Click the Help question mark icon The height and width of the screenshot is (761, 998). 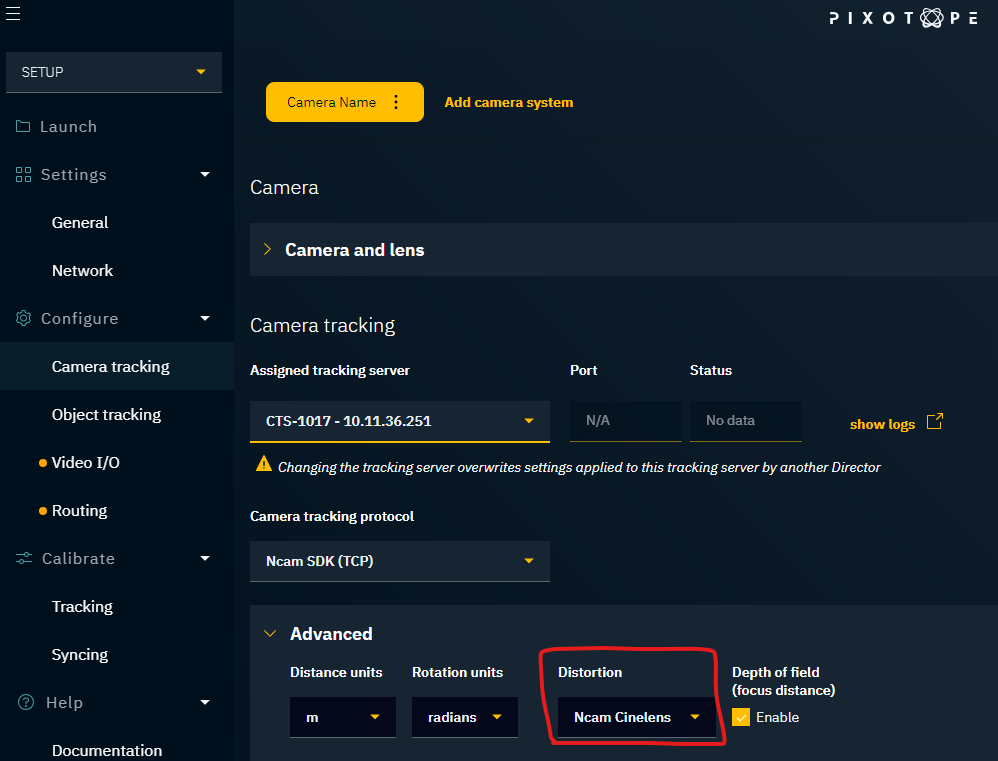point(26,703)
